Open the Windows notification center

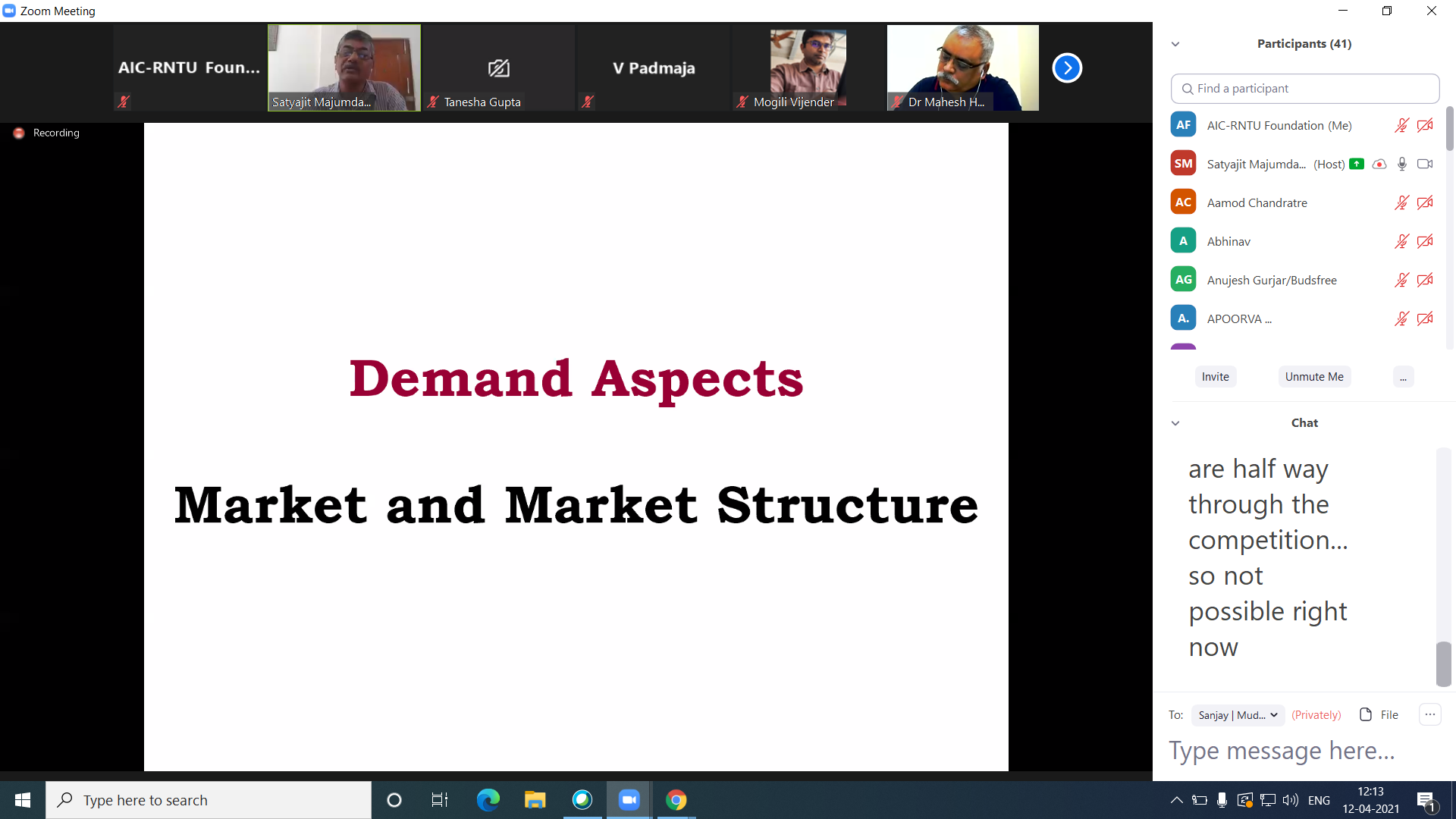point(1426,800)
